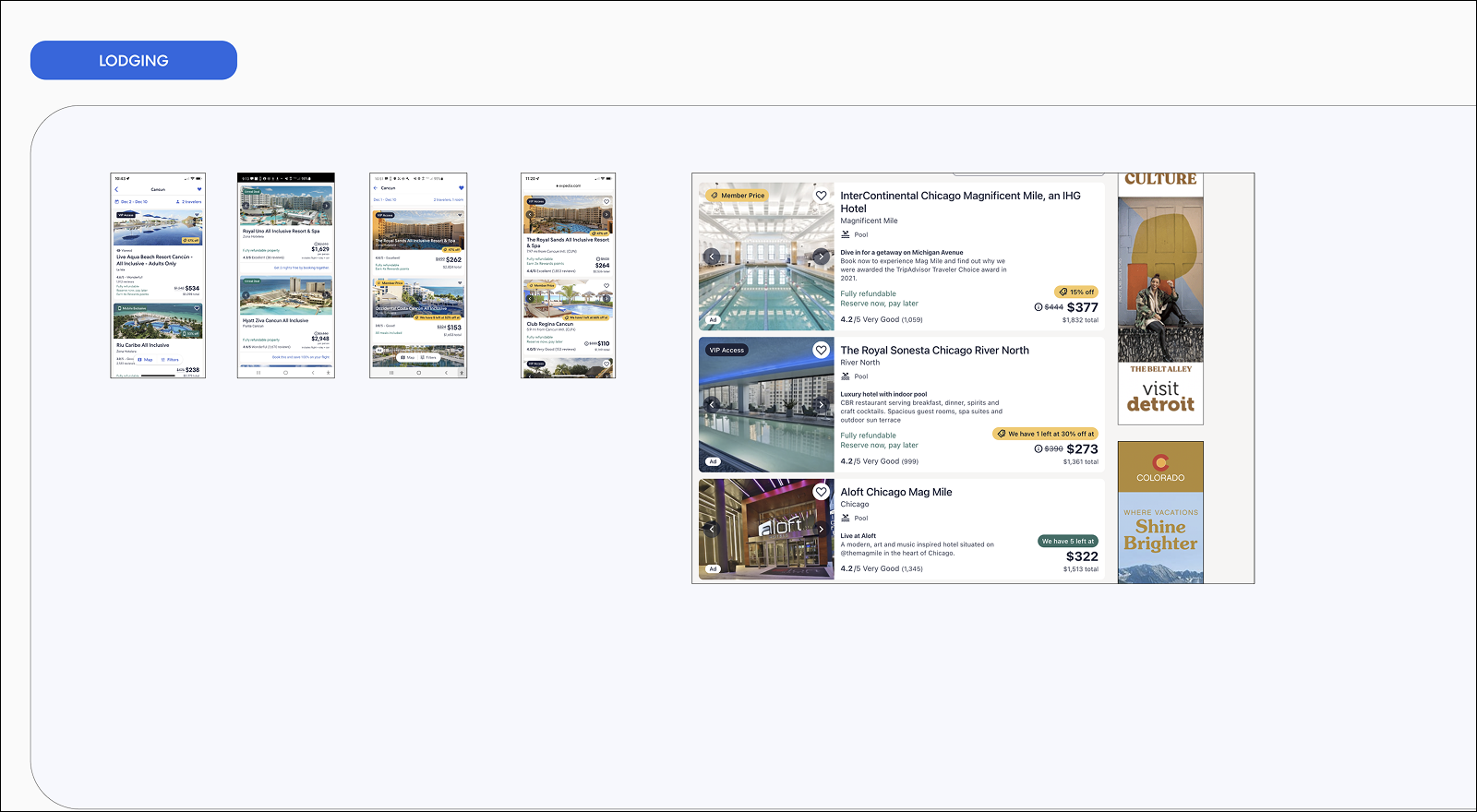
Task: Open Aloft Chicago Mag Mile title
Action: pos(896,493)
